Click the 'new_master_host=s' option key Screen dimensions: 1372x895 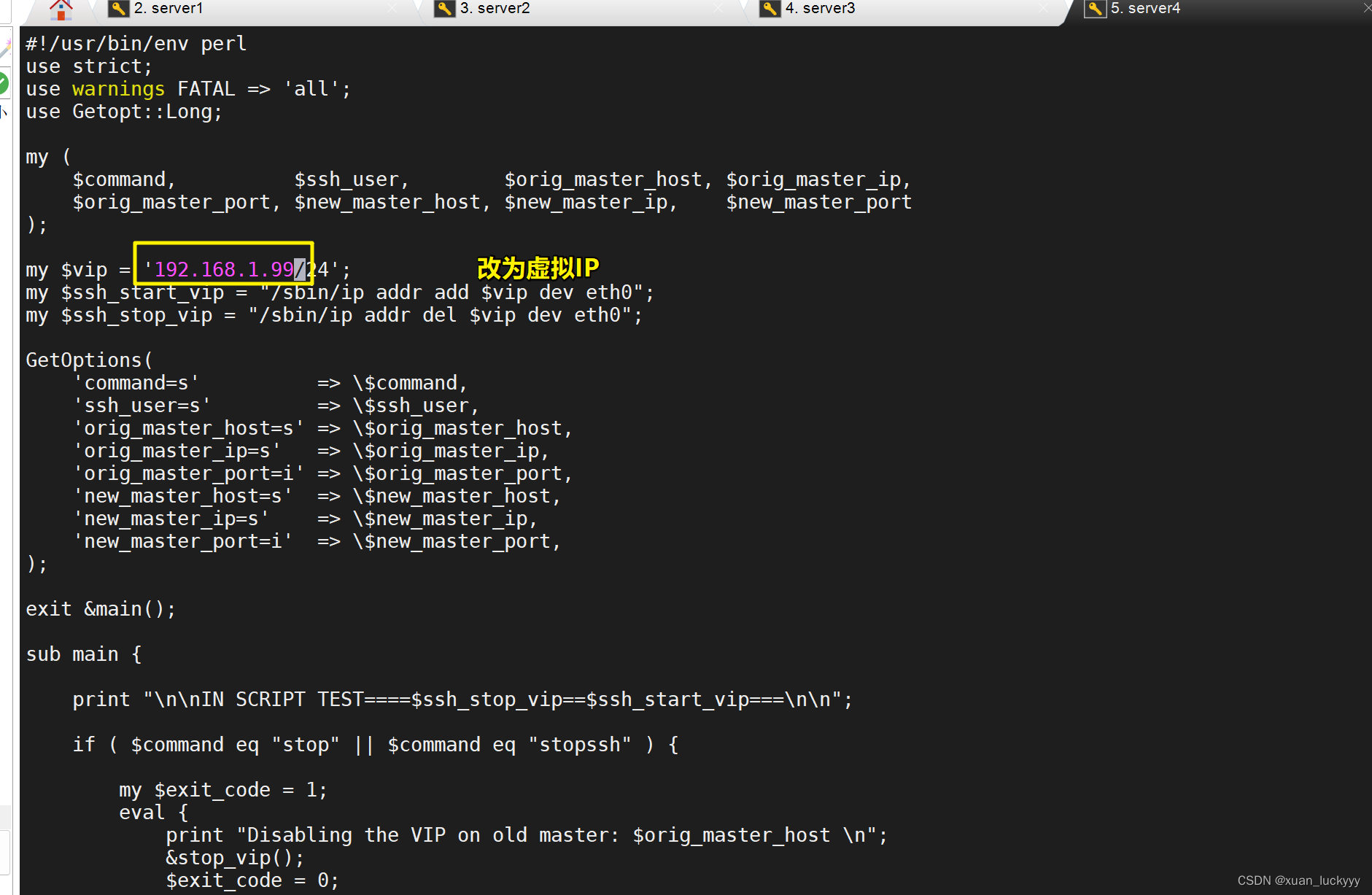coord(183,496)
